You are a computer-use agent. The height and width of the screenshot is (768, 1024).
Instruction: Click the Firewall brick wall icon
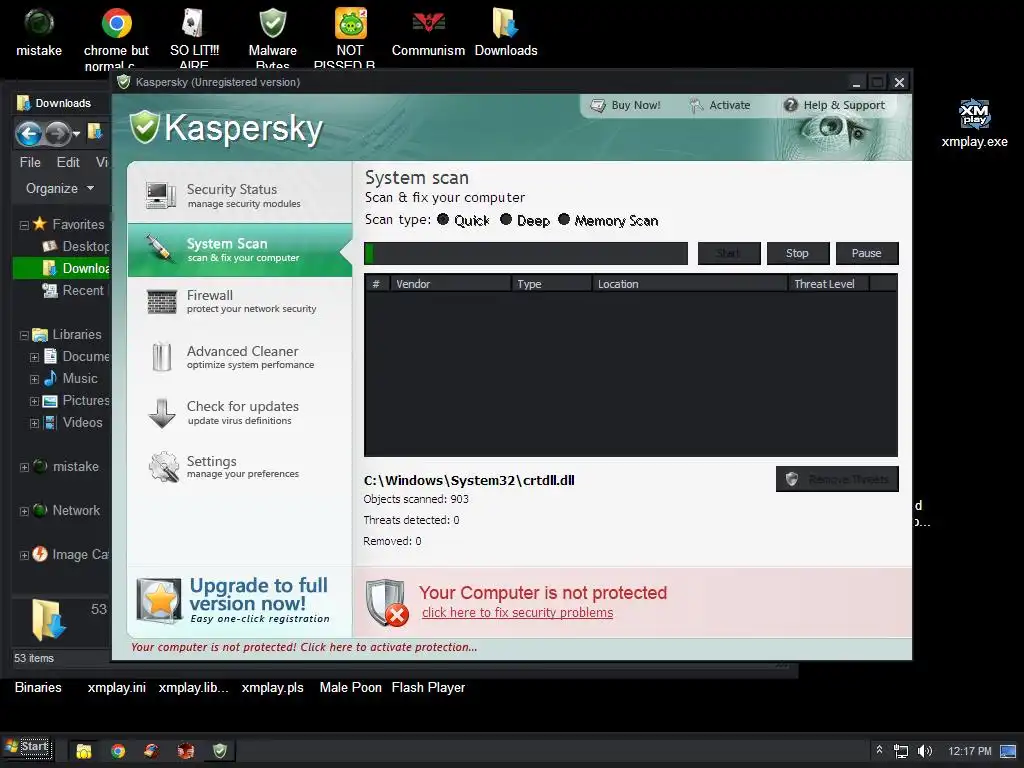[162, 302]
